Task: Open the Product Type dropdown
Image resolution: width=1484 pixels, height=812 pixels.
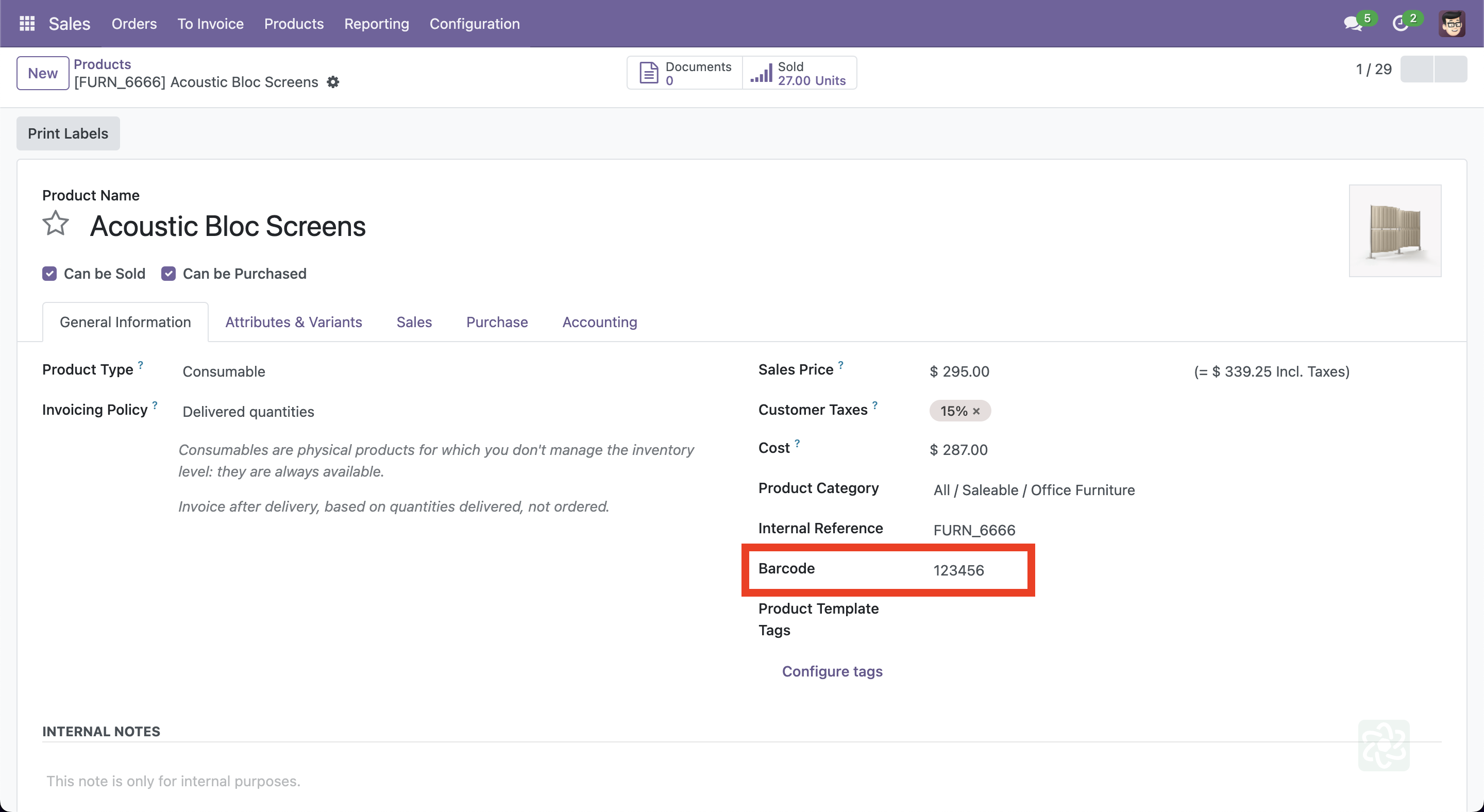Action: (x=224, y=371)
